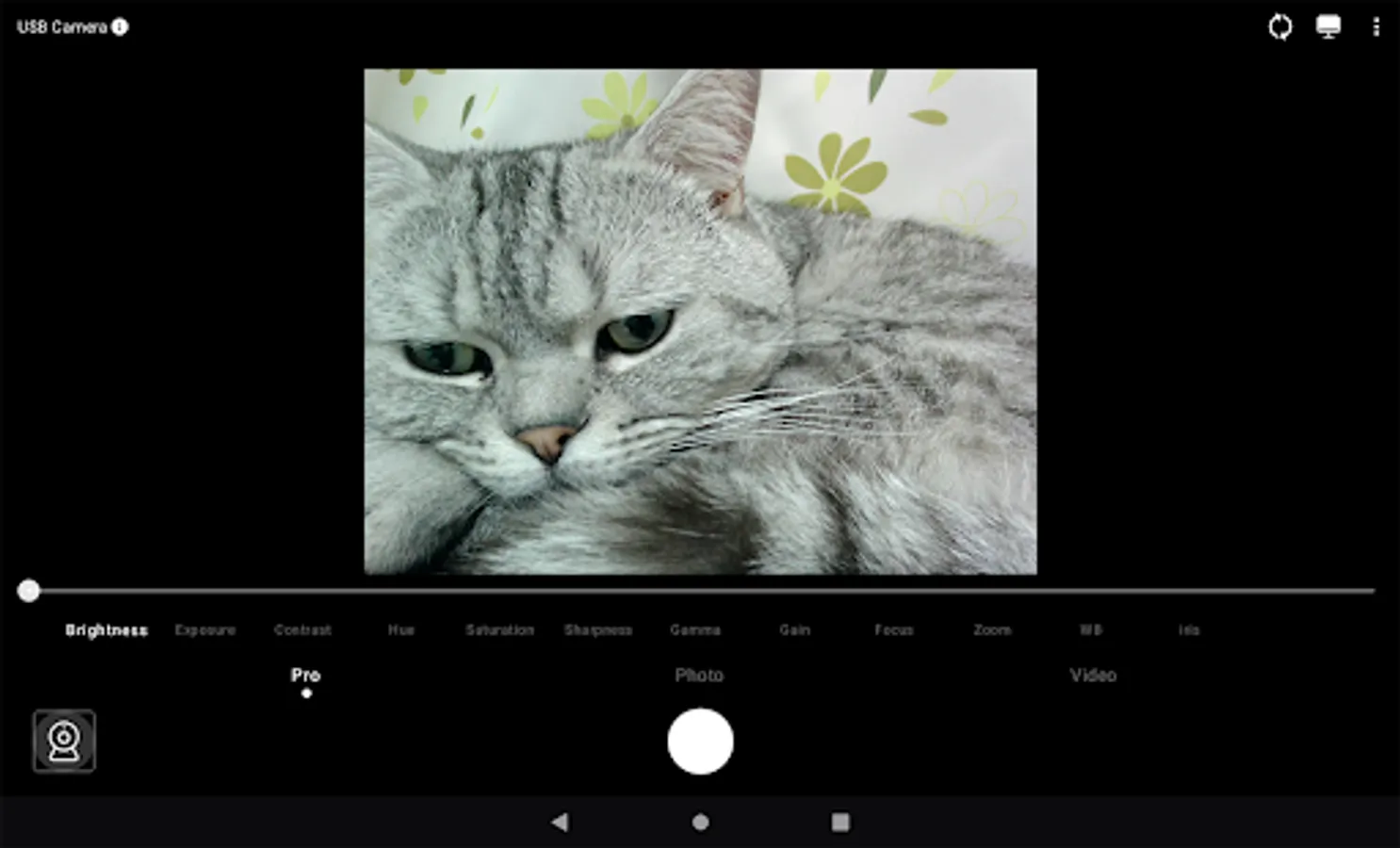Switch to Video mode
The height and width of the screenshot is (848, 1400).
click(1093, 675)
